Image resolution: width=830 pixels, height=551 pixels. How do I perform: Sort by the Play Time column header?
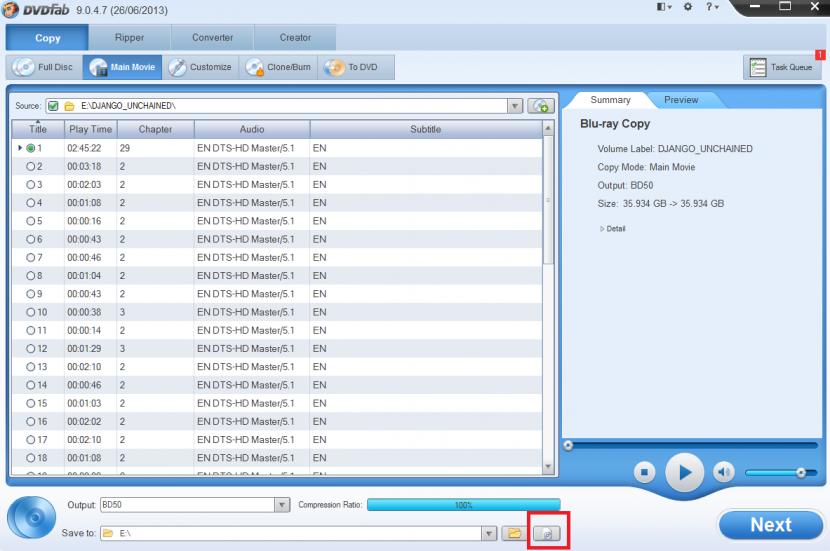tap(91, 129)
